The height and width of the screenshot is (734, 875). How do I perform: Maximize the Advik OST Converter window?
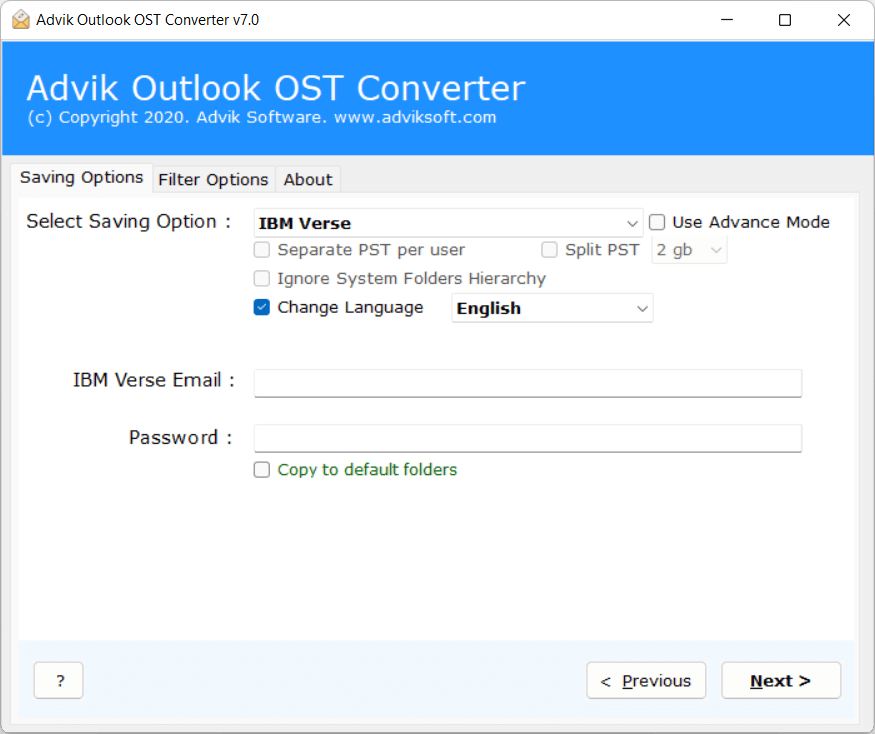[785, 20]
